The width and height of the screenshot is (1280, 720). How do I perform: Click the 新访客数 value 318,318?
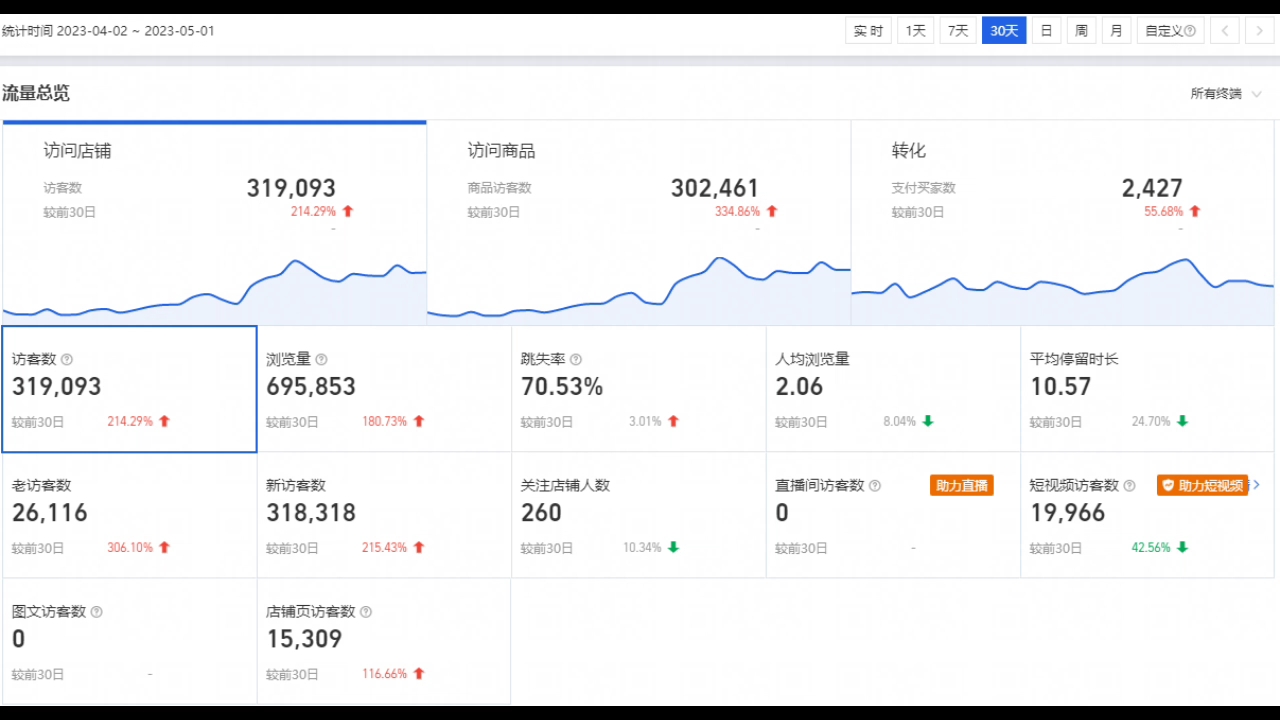point(311,513)
